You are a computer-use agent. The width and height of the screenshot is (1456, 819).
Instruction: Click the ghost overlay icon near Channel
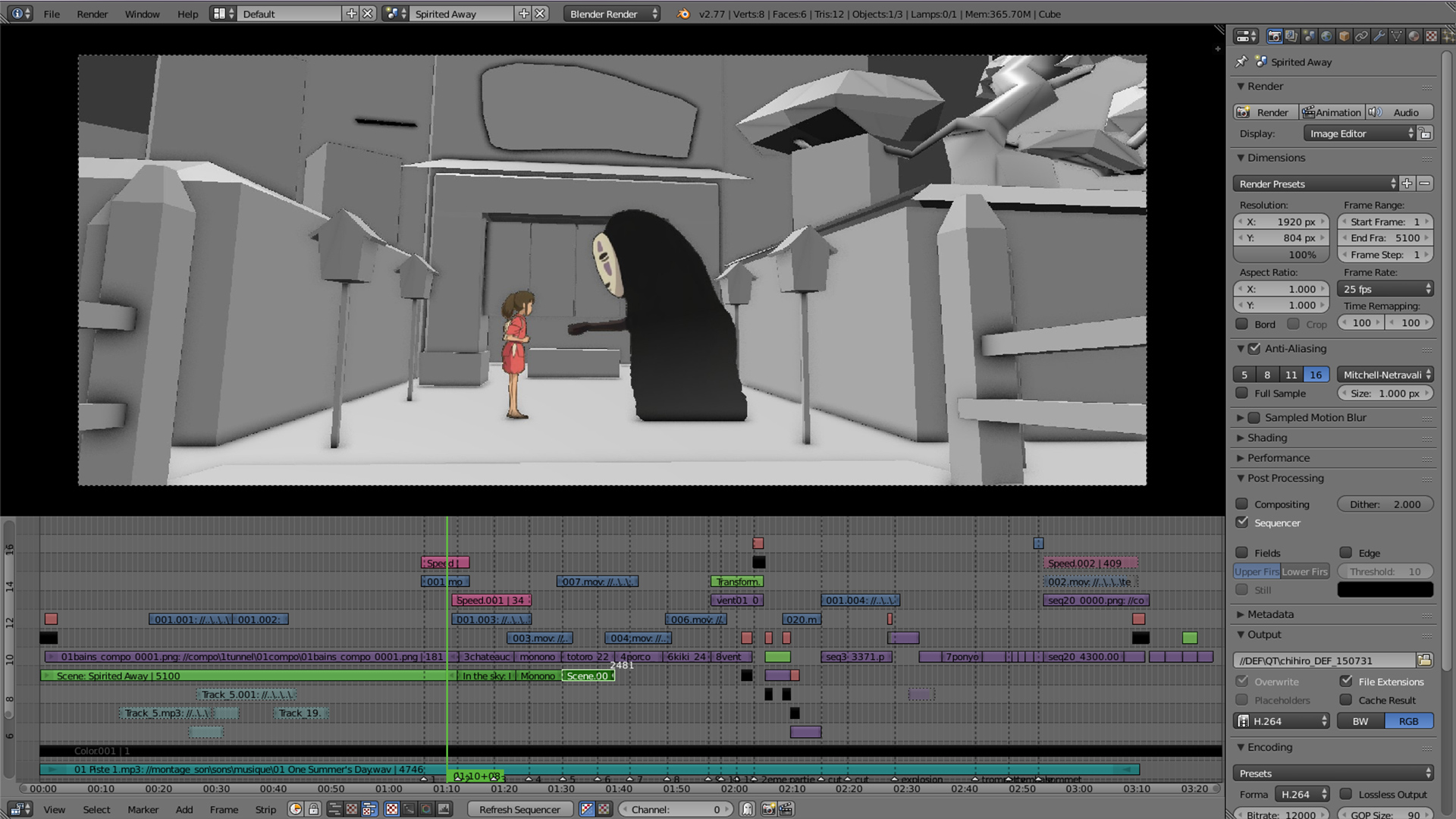[x=747, y=809]
